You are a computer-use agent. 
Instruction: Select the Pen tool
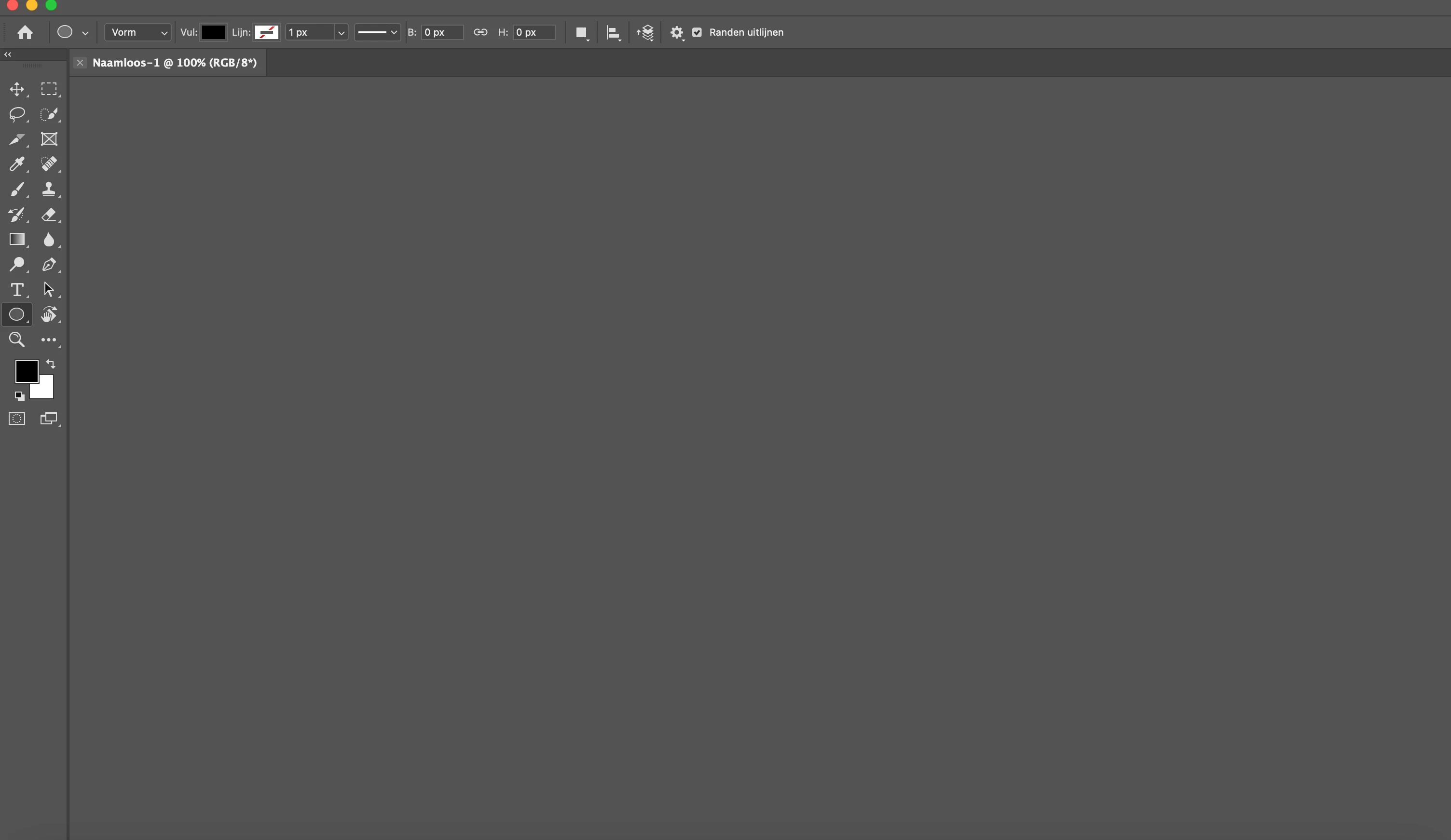[49, 265]
